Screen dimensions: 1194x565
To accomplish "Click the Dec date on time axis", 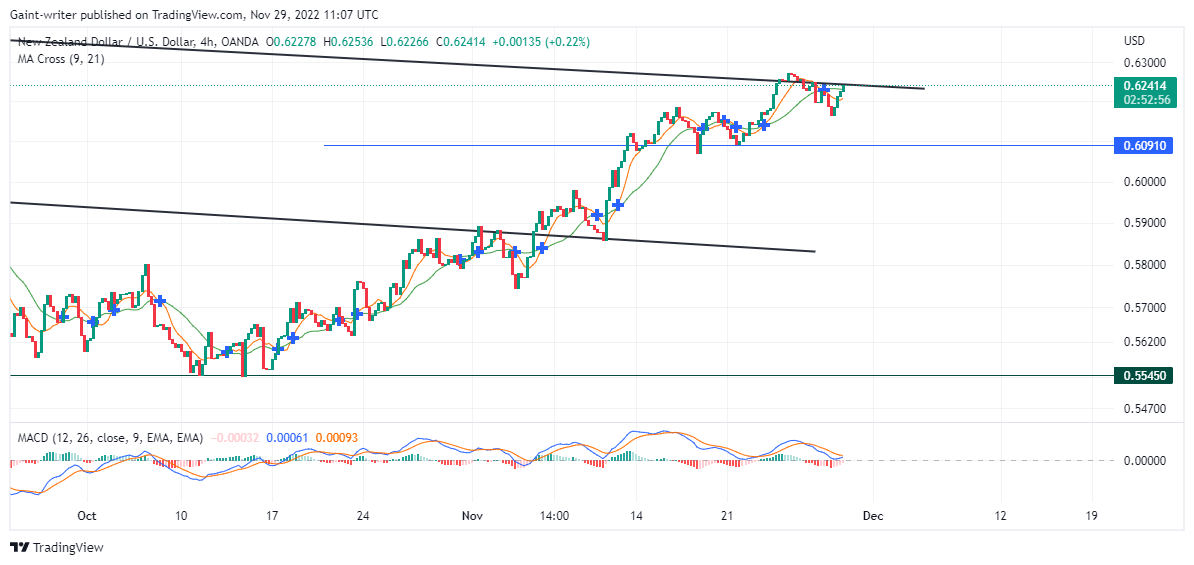I will [873, 516].
